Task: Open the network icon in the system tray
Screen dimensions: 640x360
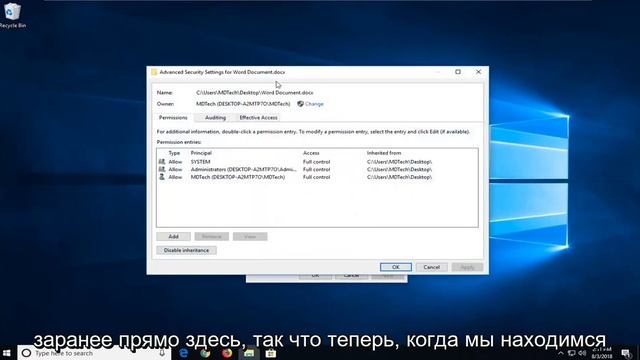Action: point(571,353)
